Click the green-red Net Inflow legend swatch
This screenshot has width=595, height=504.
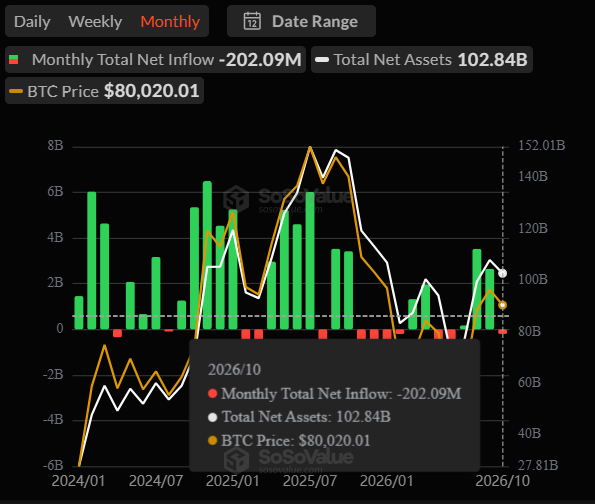pyautogui.click(x=14, y=60)
